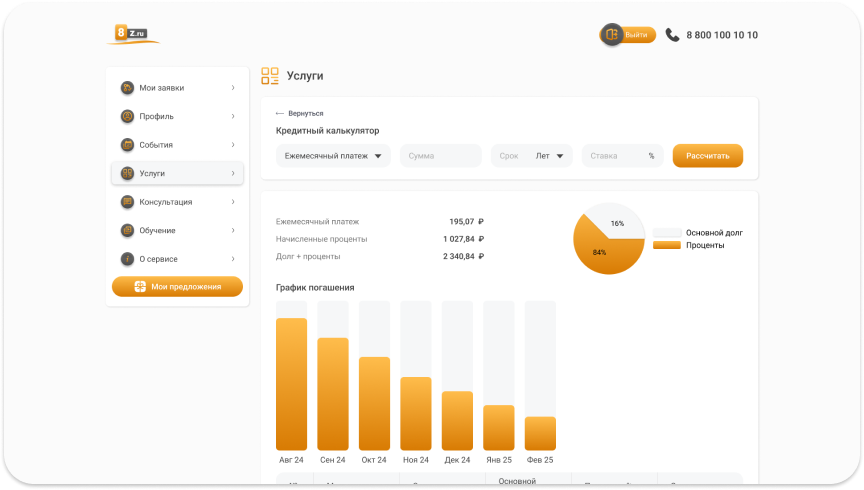Open the Ежемесячный платеж dropdown

tap(333, 156)
